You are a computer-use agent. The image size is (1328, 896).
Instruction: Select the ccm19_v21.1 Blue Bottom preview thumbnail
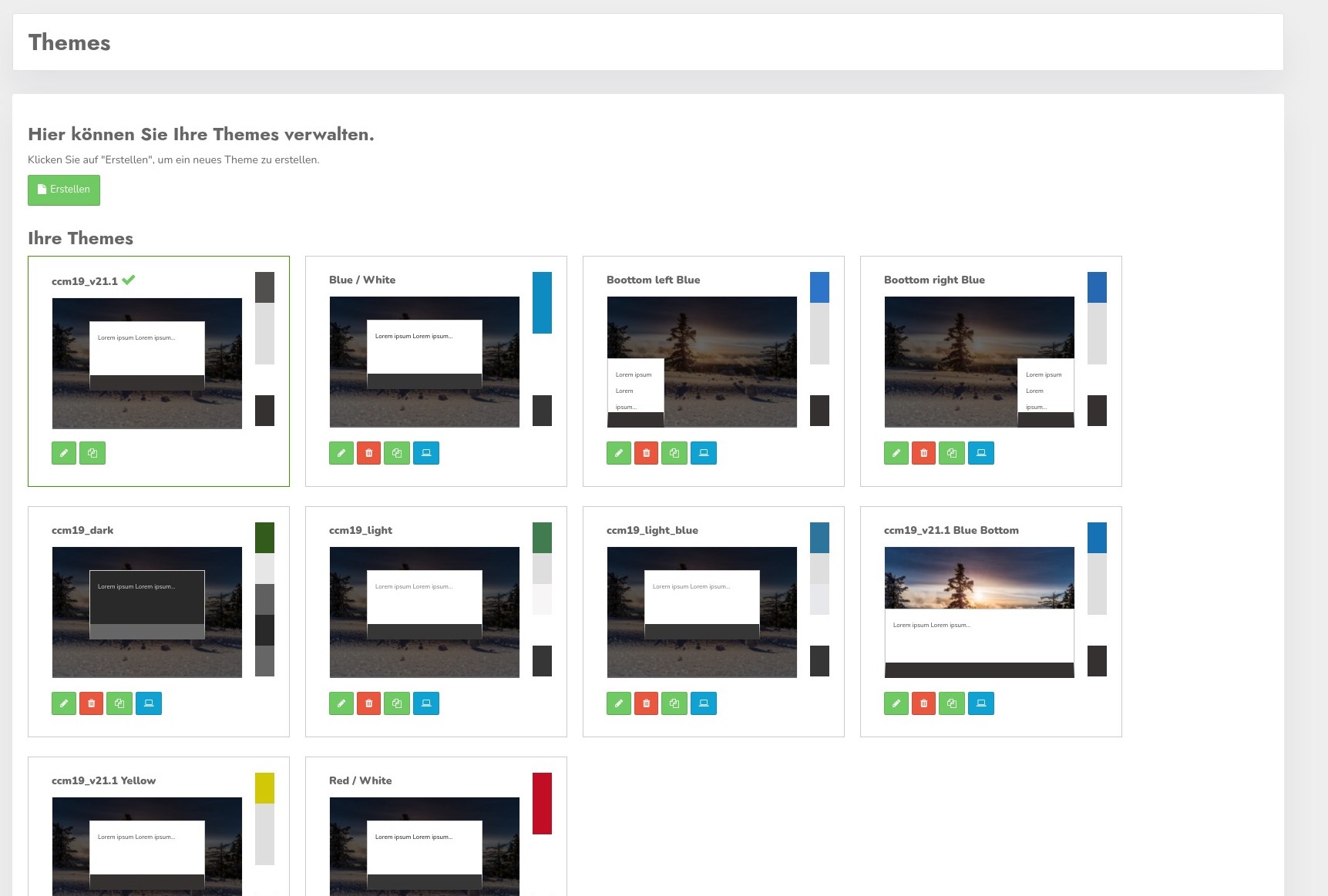coord(979,612)
